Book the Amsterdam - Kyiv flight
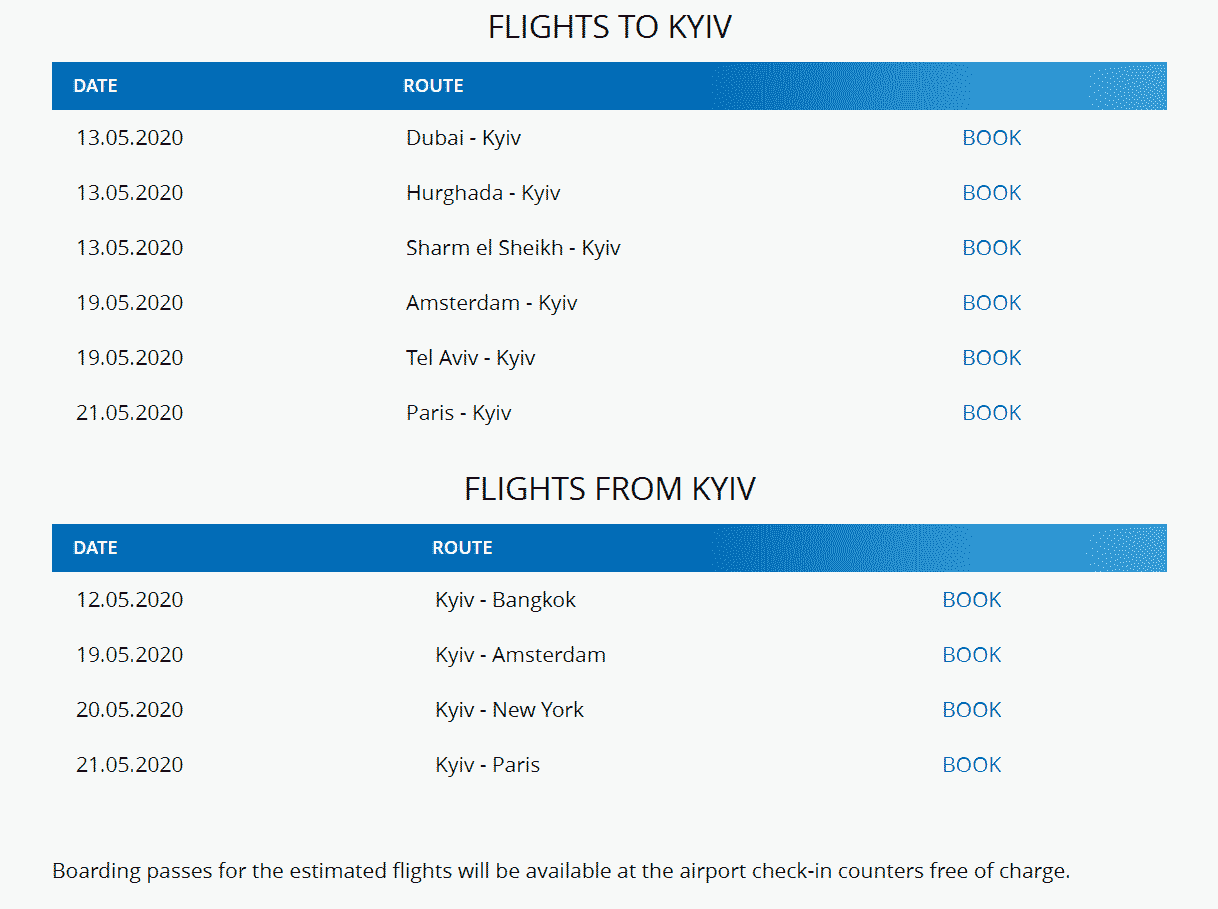Screen dimensions: 1218x909 (991, 303)
